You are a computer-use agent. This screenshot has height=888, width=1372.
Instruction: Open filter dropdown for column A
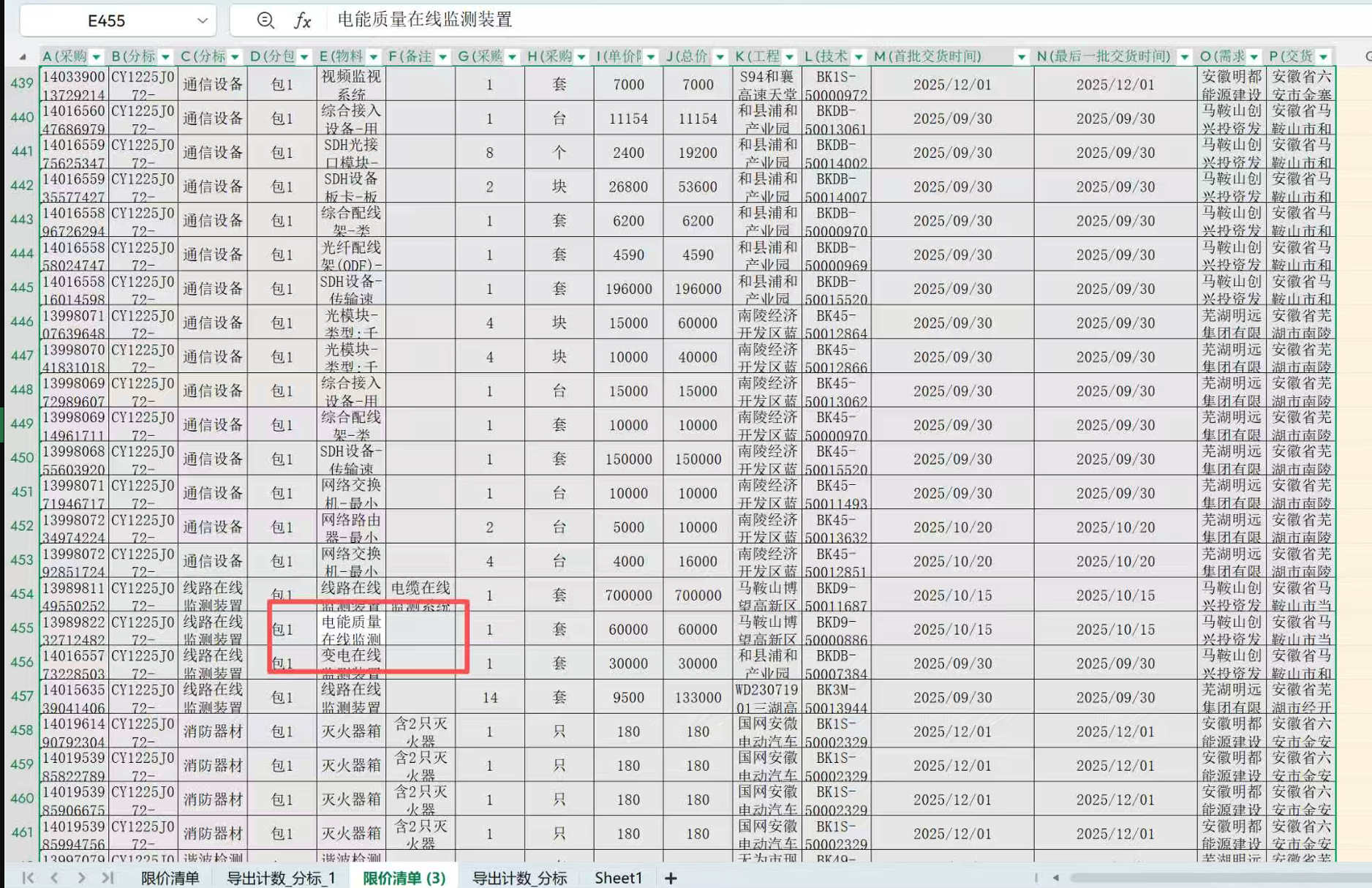coord(96,56)
